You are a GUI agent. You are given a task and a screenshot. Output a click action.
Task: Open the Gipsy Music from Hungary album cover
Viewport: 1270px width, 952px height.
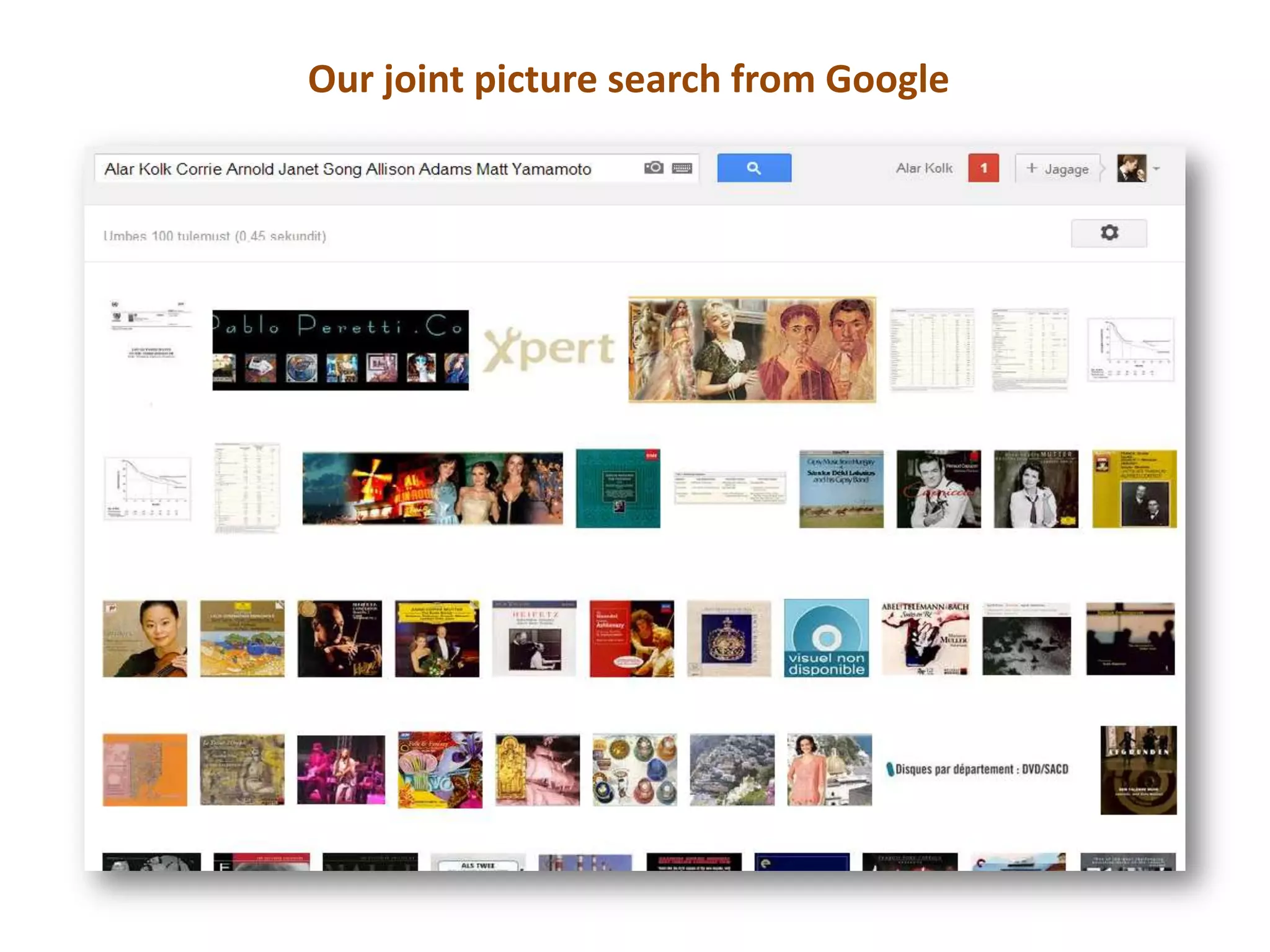coord(841,489)
